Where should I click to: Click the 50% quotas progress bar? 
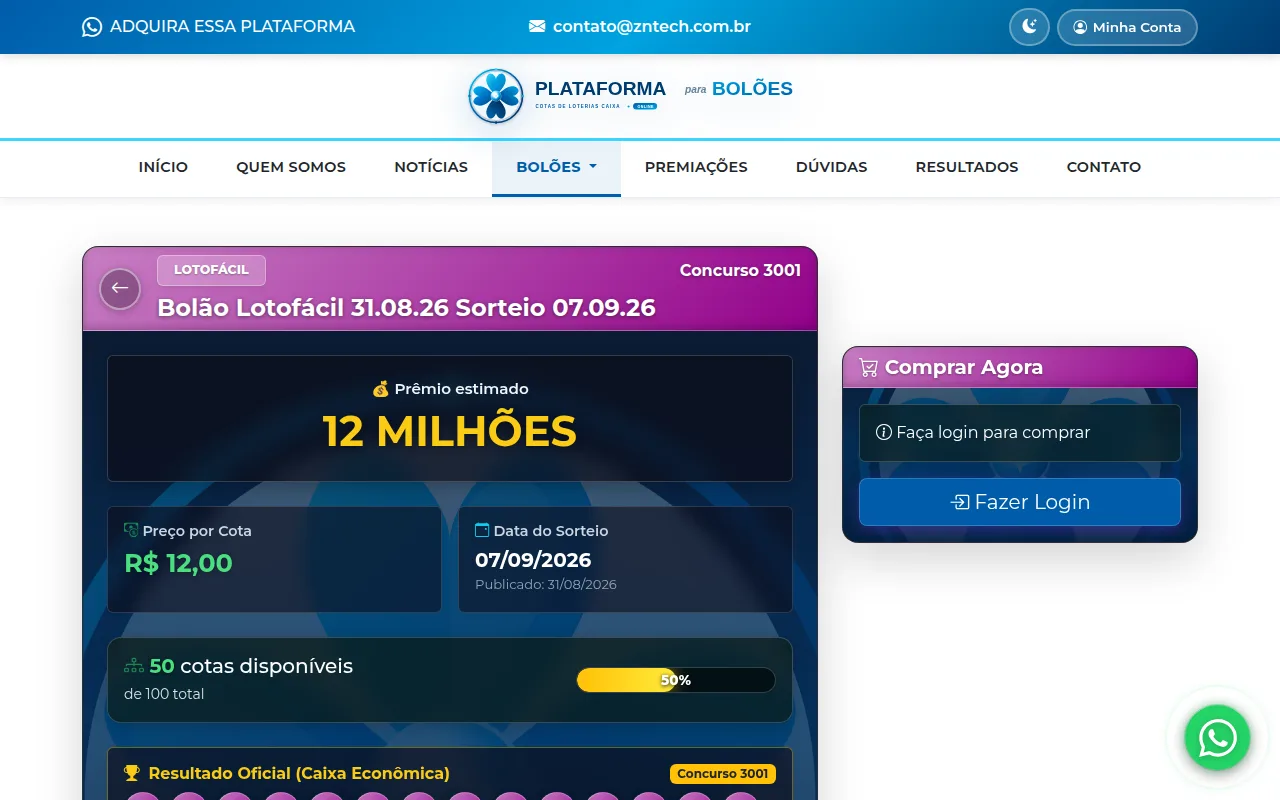click(676, 680)
